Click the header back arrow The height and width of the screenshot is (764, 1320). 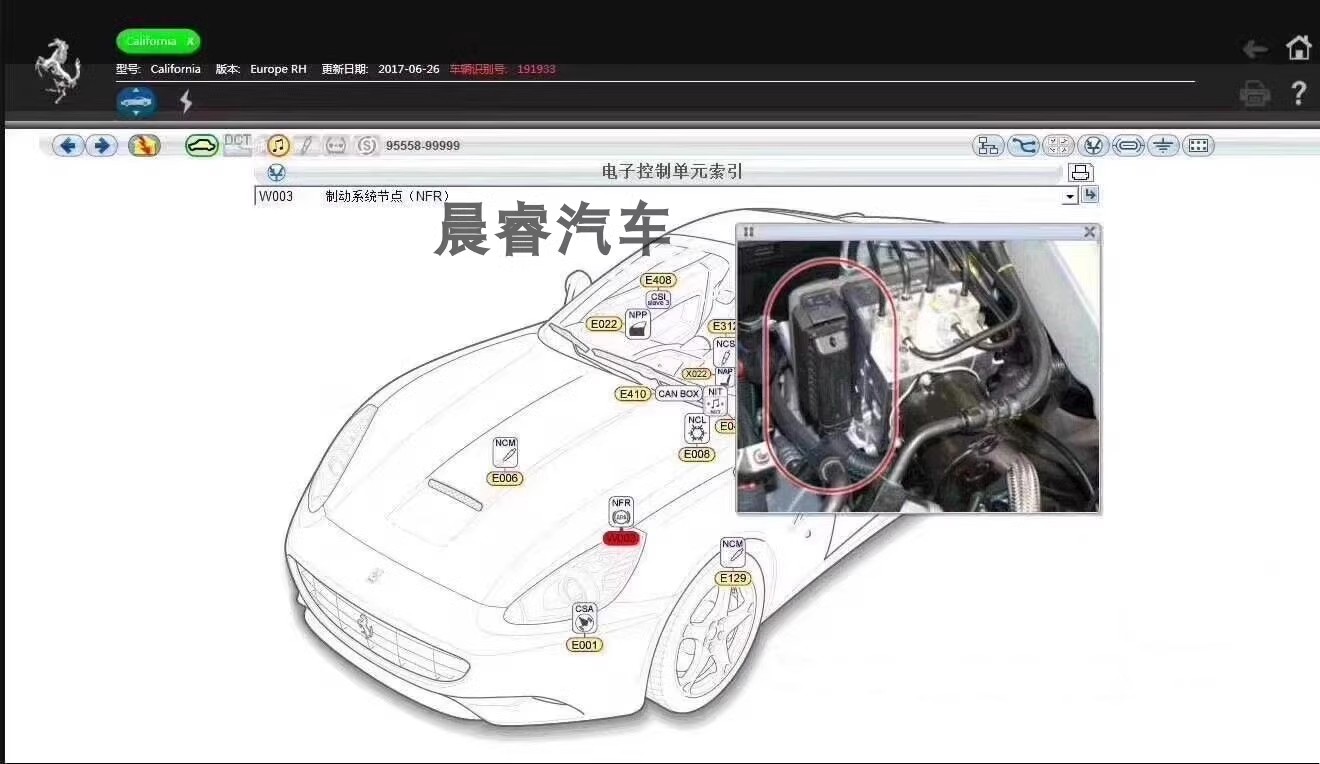pos(1255,48)
